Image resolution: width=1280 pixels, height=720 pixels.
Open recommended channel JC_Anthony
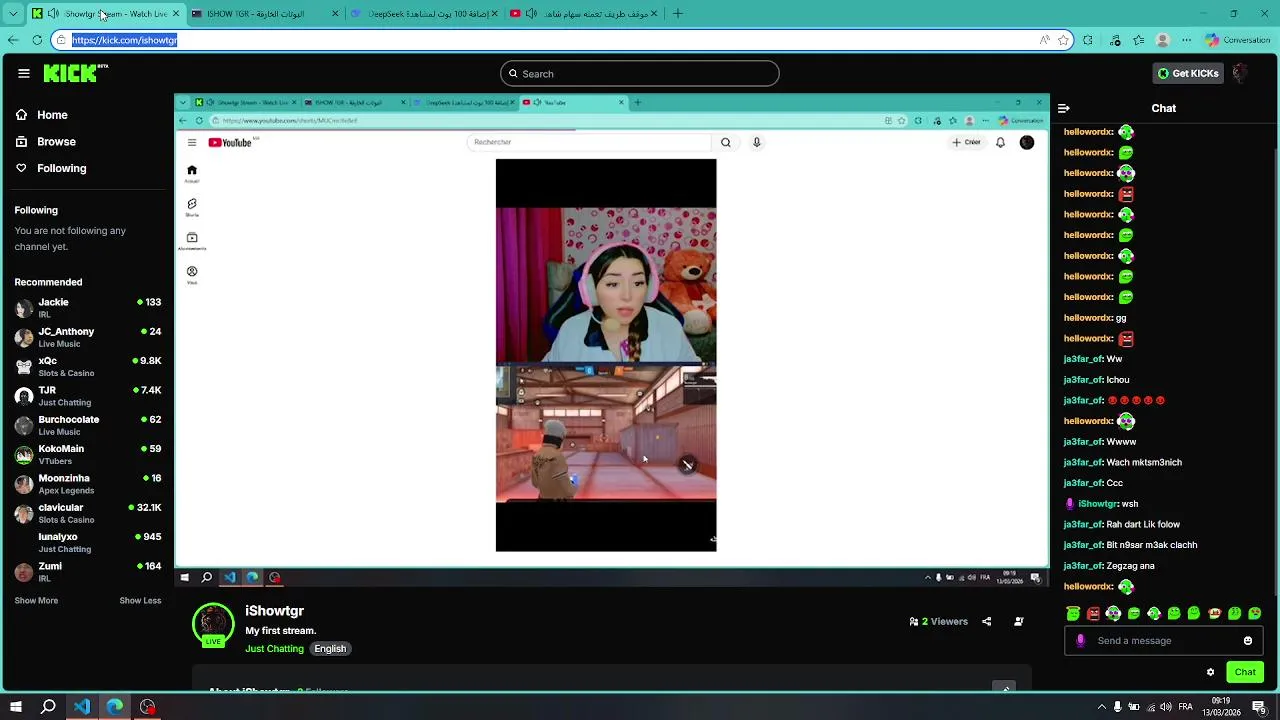88,337
